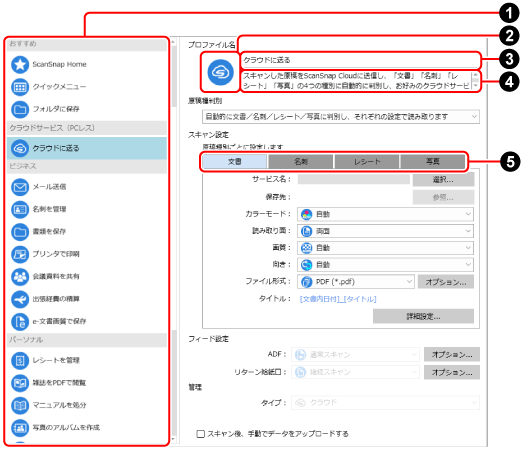This screenshot has height=459, width=527.
Task: Open the 向き dropdown
Action: pyautogui.click(x=385, y=265)
